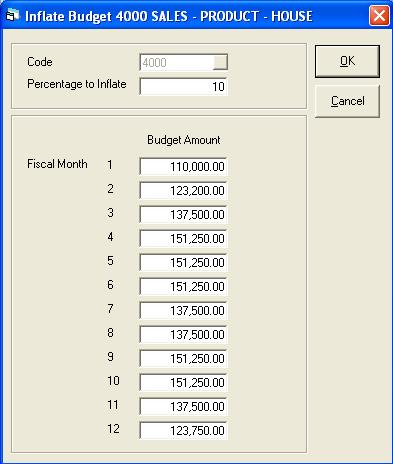Viewport: 393px width, 464px height.
Task: Select fiscal month 7 budget amount field
Action: point(183,310)
